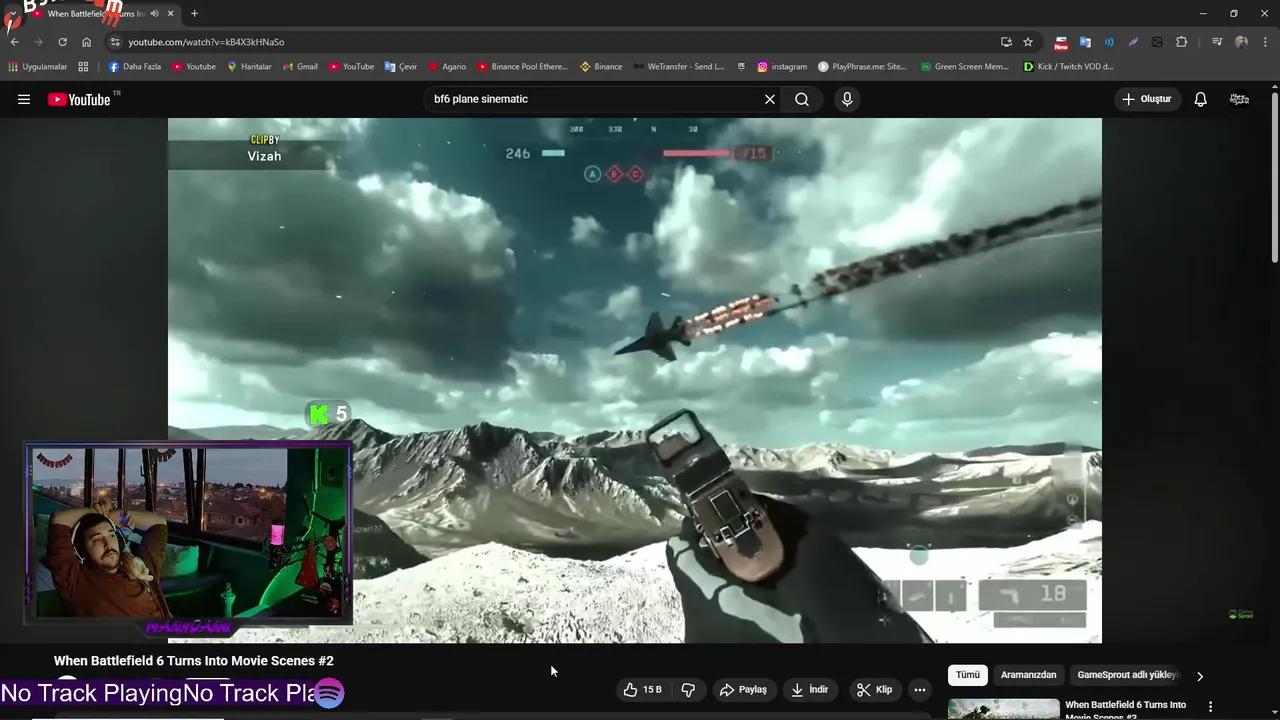Open the Kick / Twitch VOD bookmark

tap(1069, 67)
